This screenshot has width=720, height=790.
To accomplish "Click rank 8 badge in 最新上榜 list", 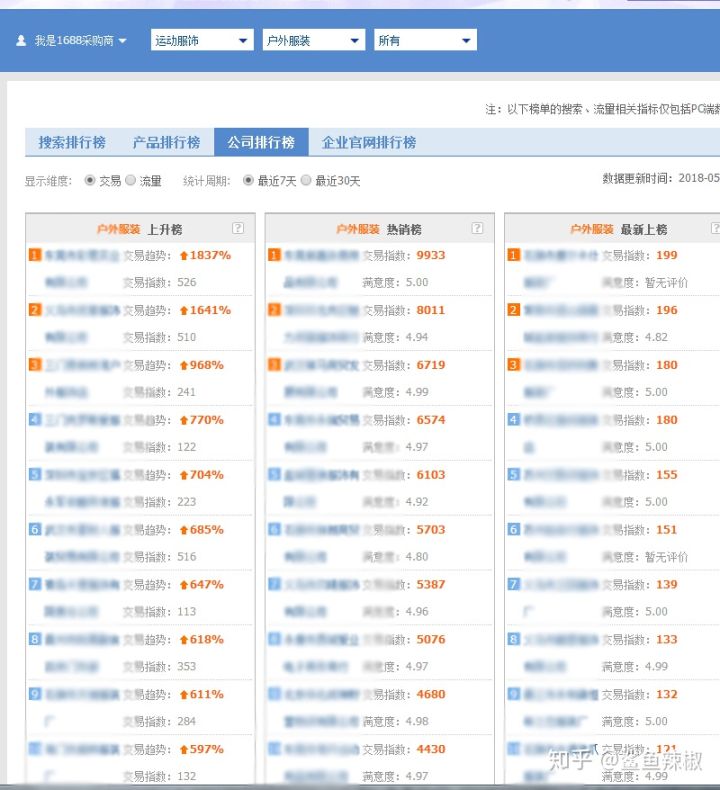I will tap(513, 639).
